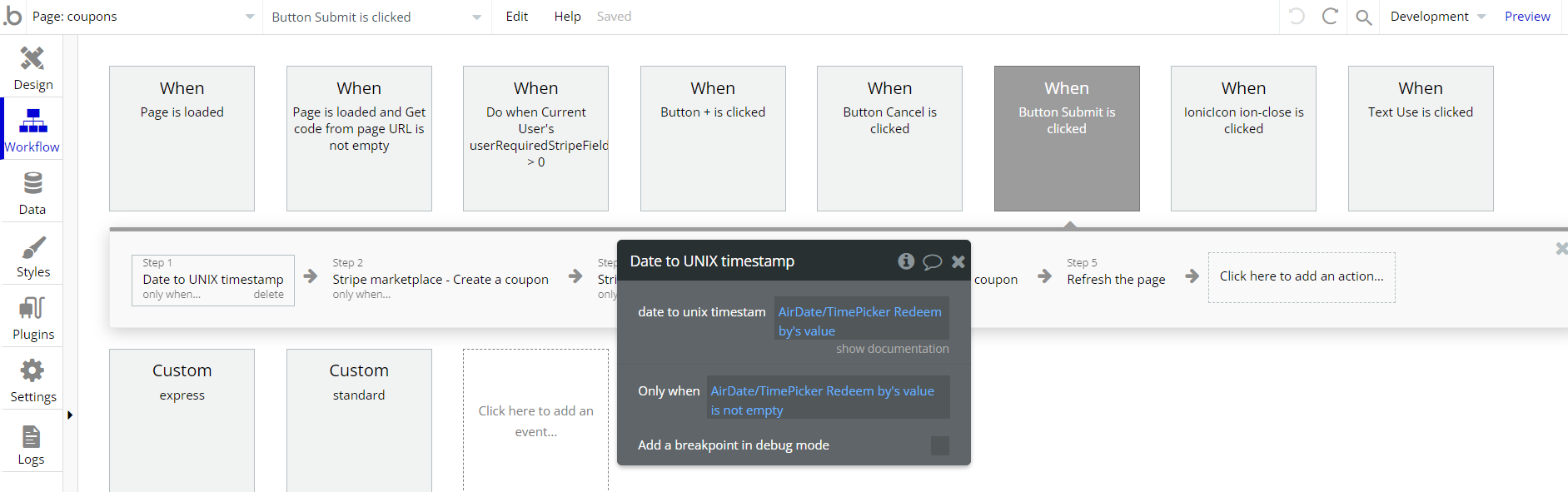The image size is (1568, 492).
Task: Open the Edit menu
Action: coord(516,17)
